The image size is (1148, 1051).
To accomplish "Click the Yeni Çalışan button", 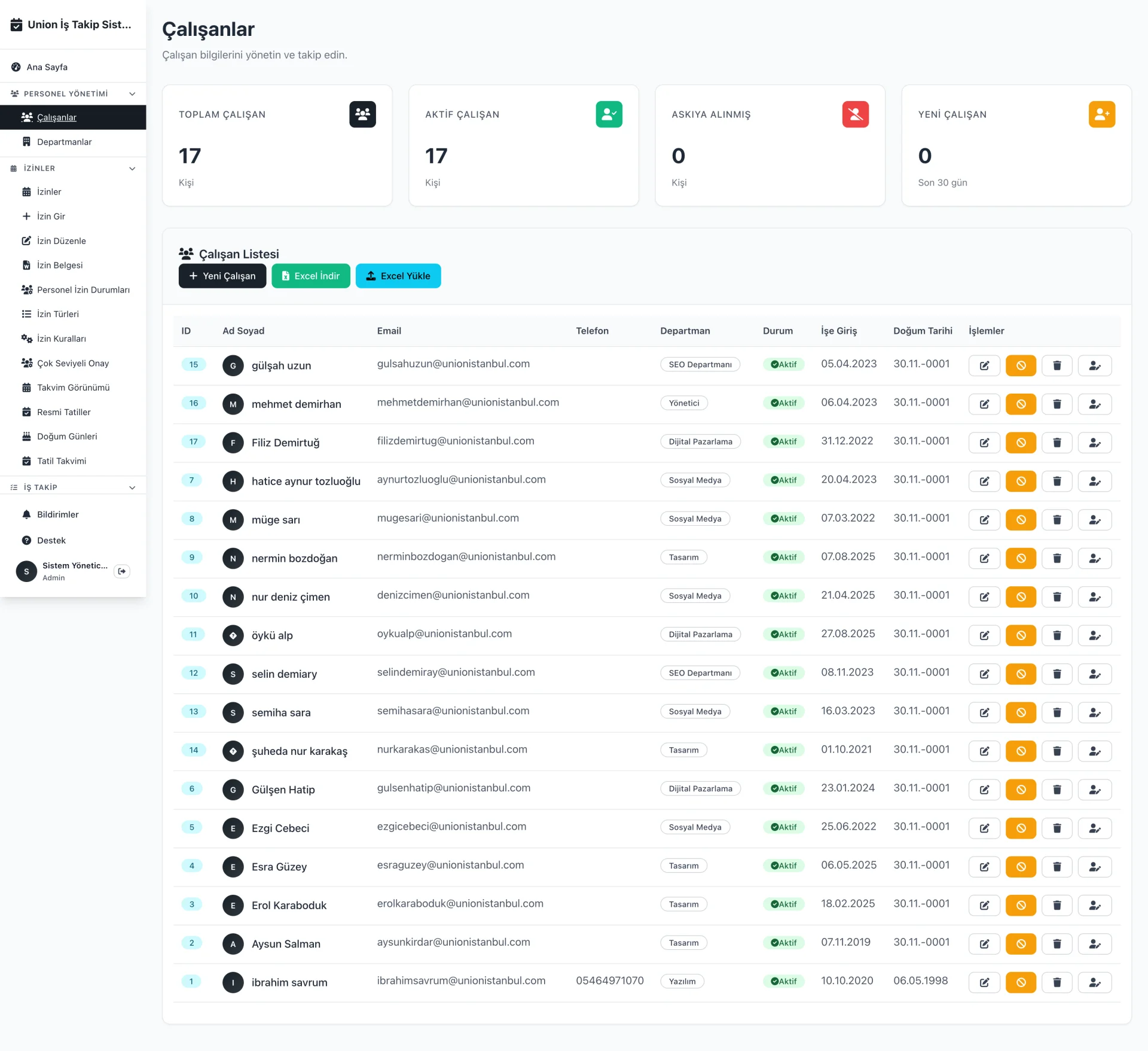I will point(222,276).
